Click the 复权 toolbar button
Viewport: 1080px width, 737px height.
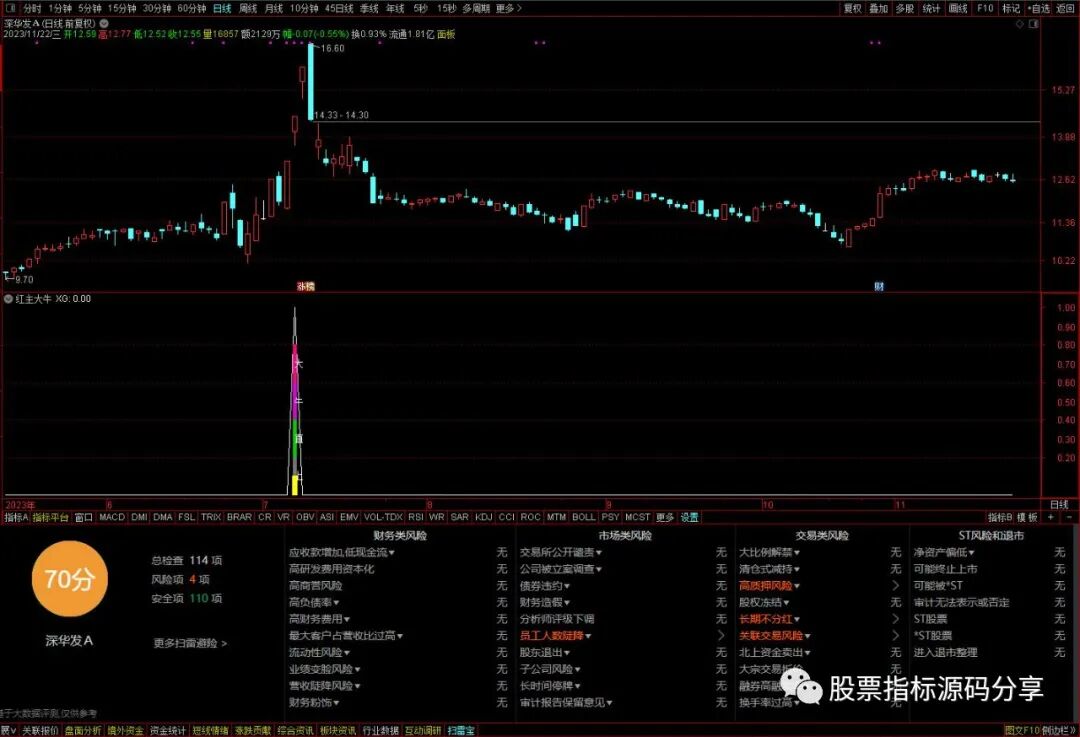(853, 8)
